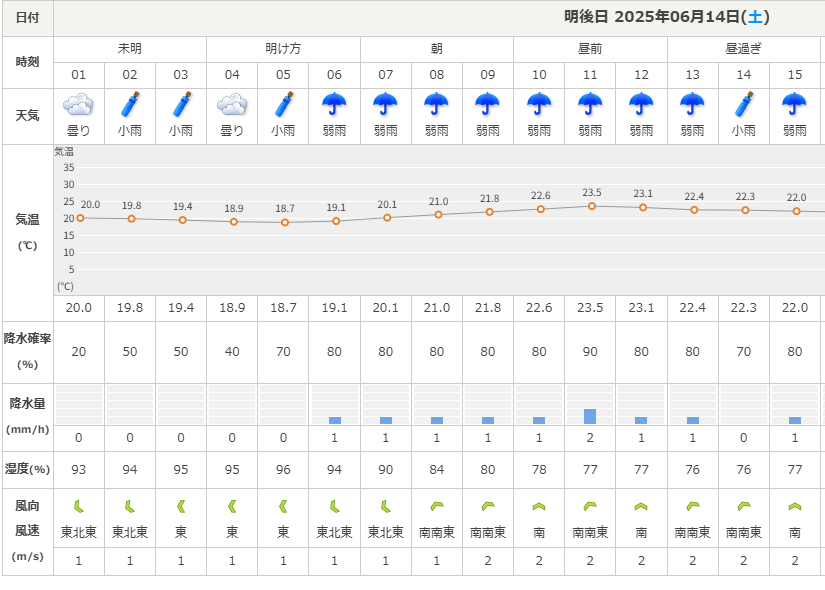Click the blue umbrella icon at 06 hour
Image resolution: width=825 pixels, height=590 pixels.
335,104
